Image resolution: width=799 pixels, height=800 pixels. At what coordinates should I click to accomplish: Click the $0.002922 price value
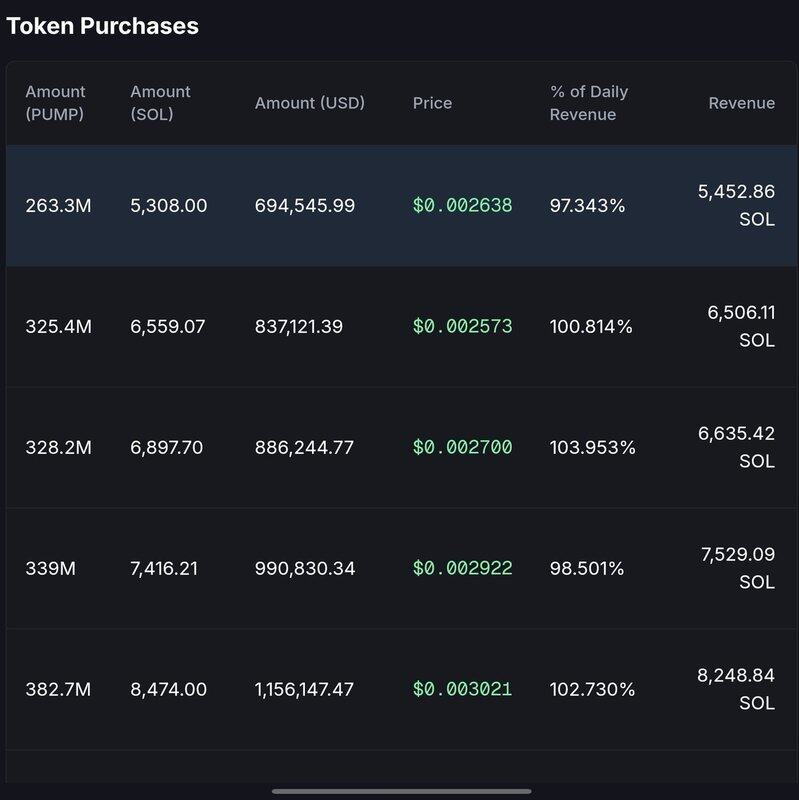tap(462, 569)
